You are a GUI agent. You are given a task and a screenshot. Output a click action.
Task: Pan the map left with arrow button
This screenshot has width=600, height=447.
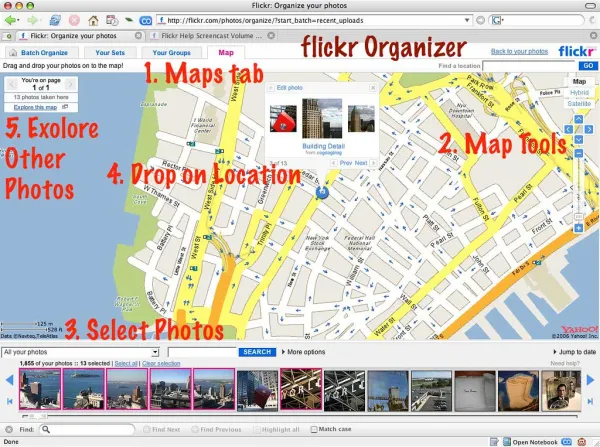[x=569, y=129]
